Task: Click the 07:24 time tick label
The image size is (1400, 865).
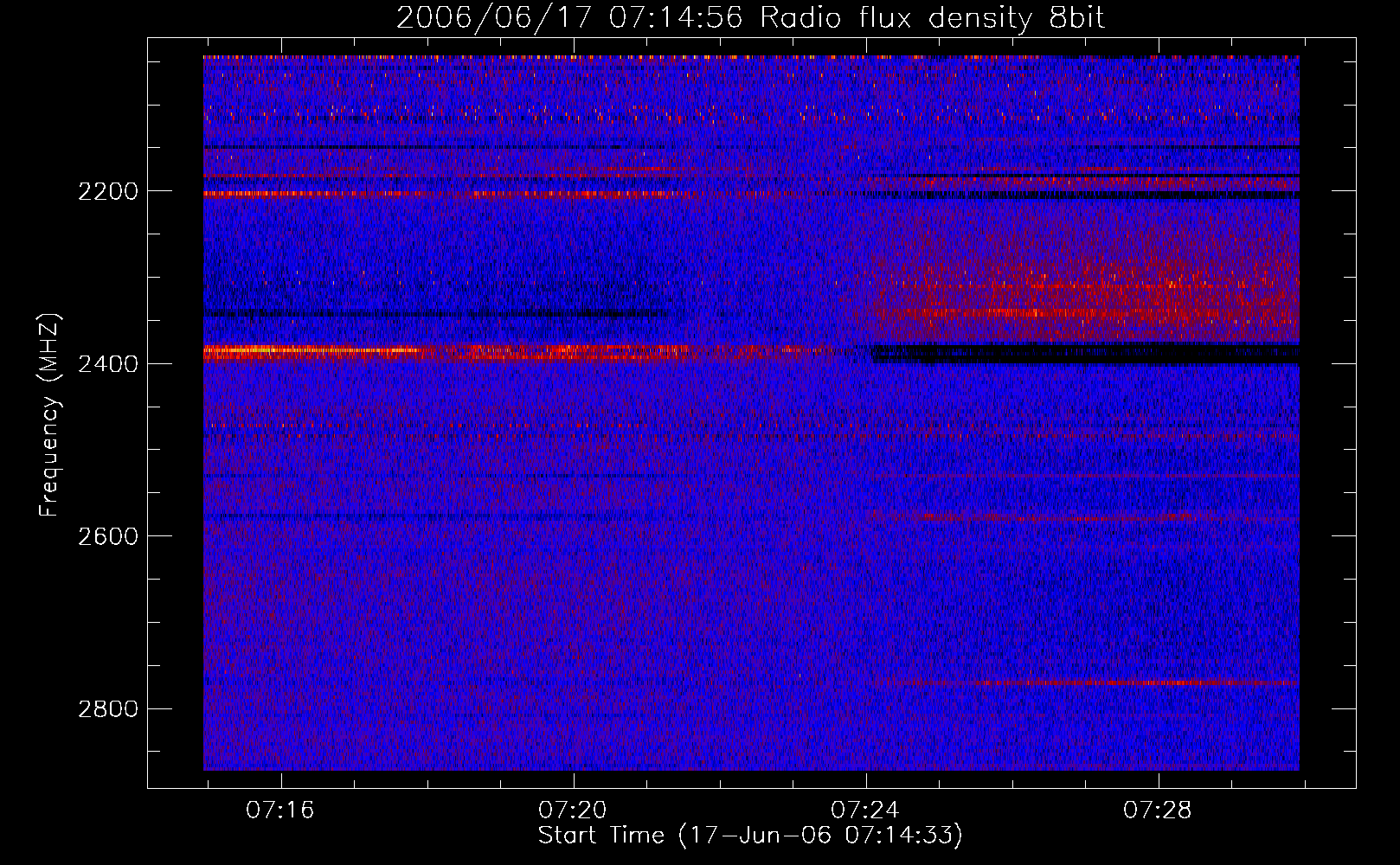Action: click(865, 811)
